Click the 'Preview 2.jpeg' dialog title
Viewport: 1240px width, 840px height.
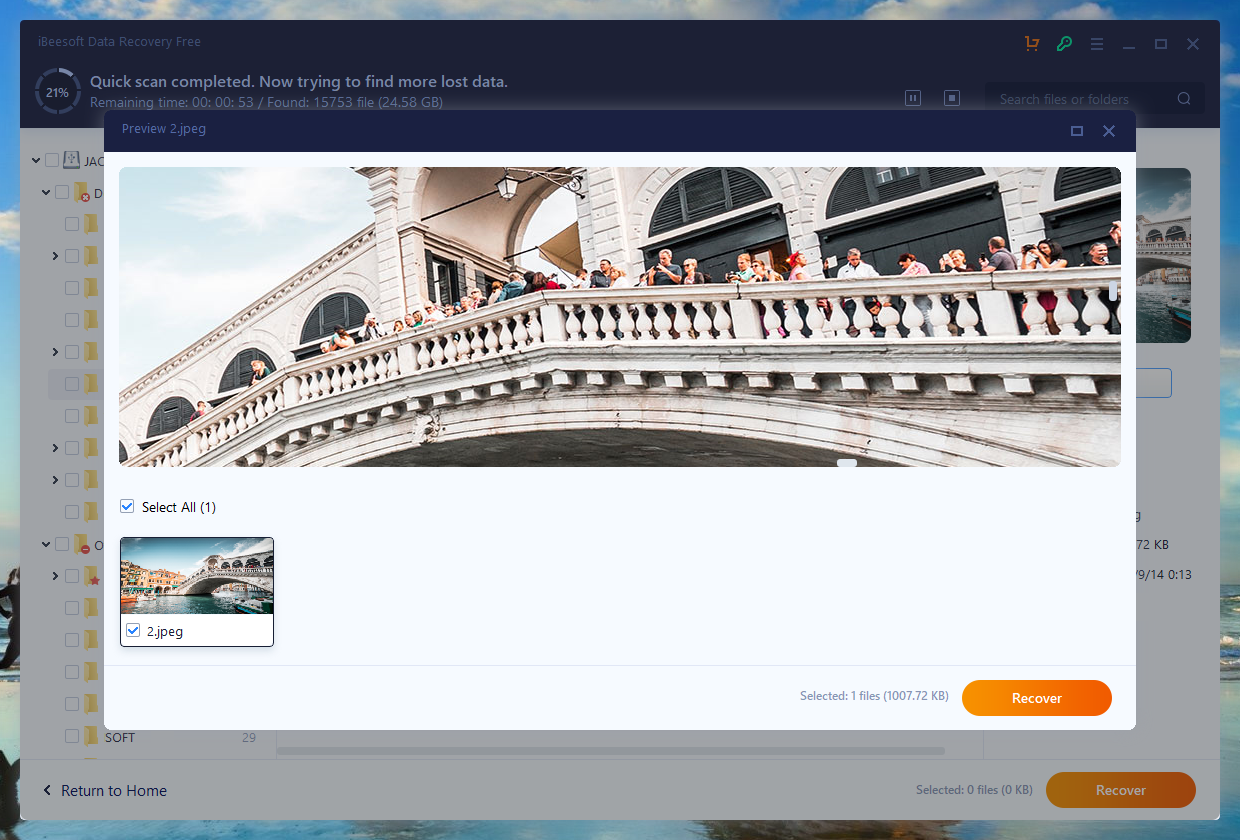click(x=164, y=129)
